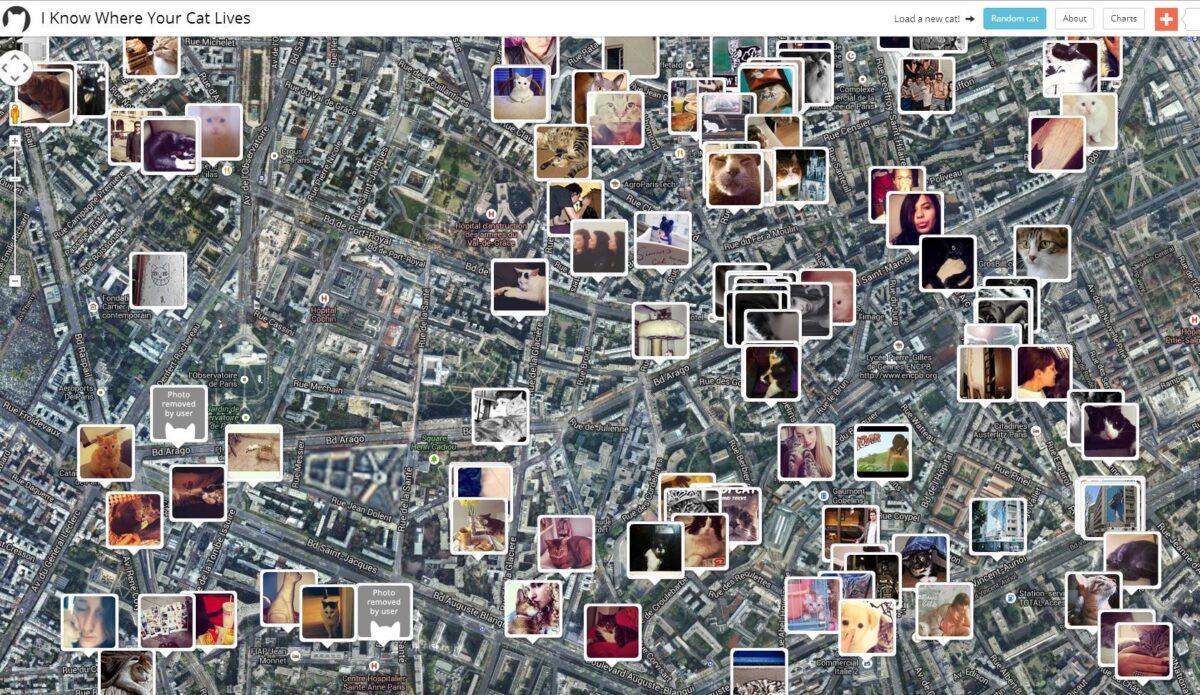Open the cat held in hand thumbnail

(1143, 650)
